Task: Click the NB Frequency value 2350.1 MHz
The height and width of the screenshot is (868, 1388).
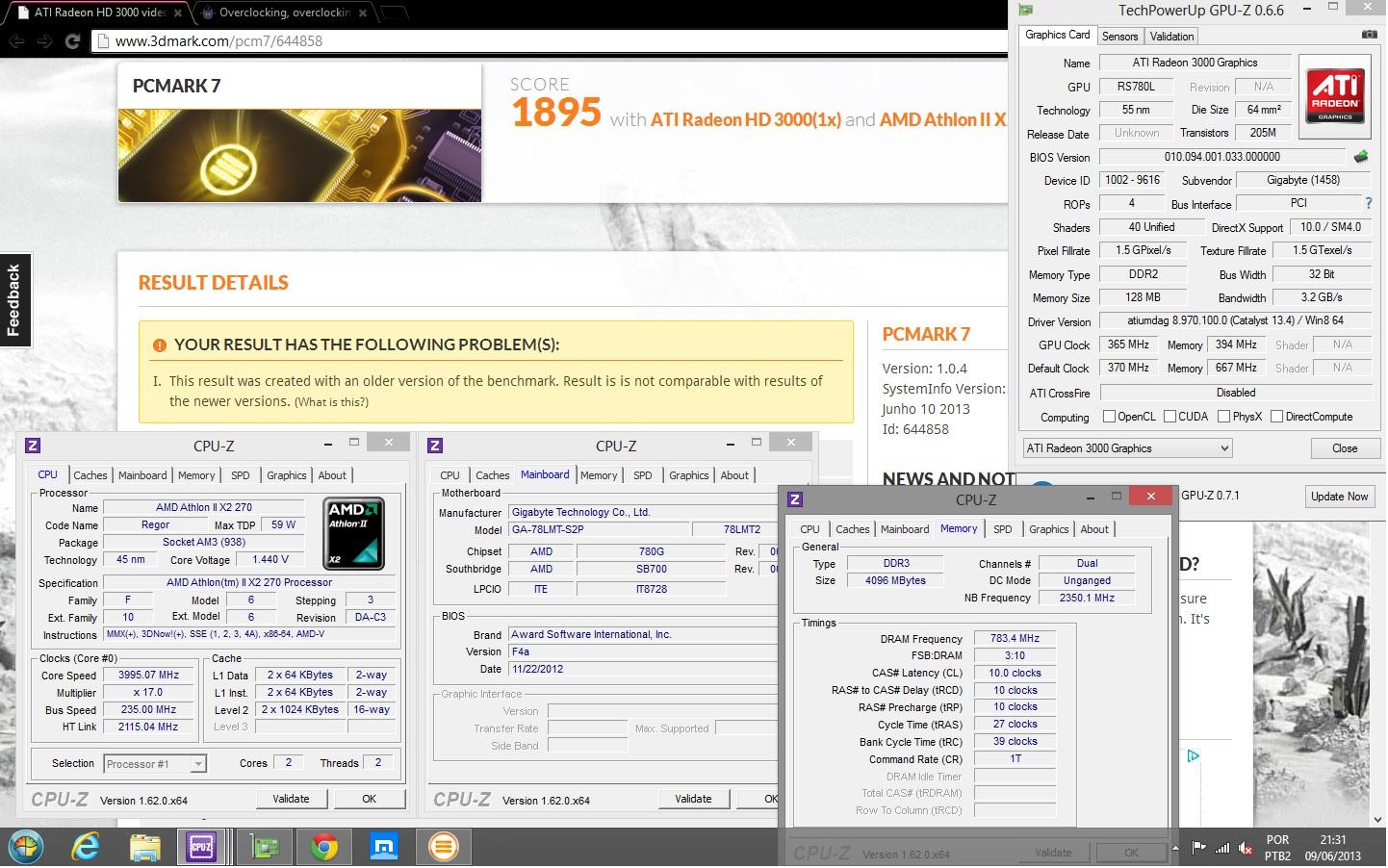Action: click(x=1087, y=599)
